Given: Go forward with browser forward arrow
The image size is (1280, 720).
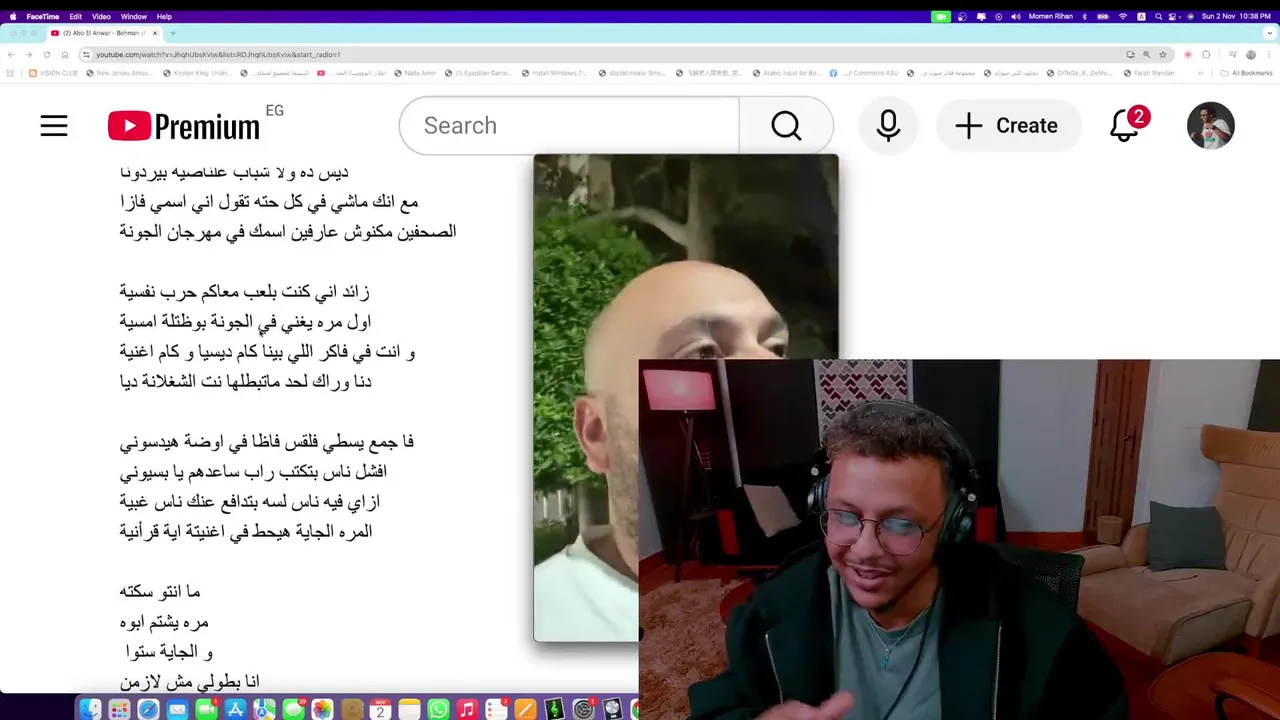Looking at the screenshot, I should point(28,54).
